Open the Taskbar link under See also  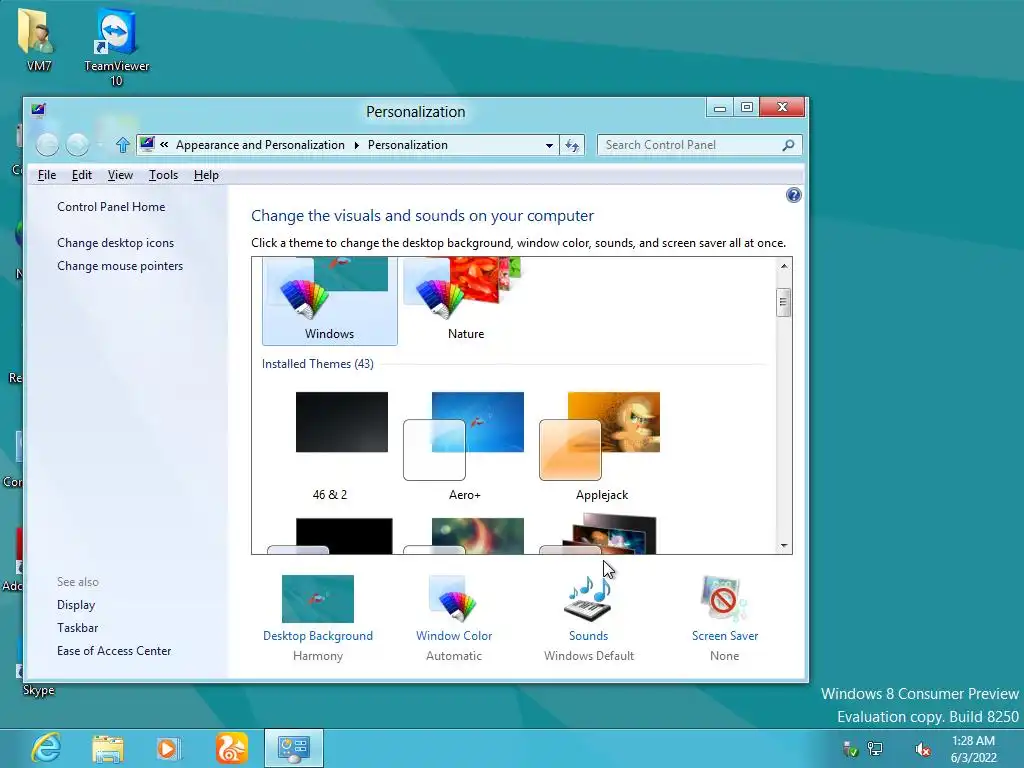tap(77, 628)
